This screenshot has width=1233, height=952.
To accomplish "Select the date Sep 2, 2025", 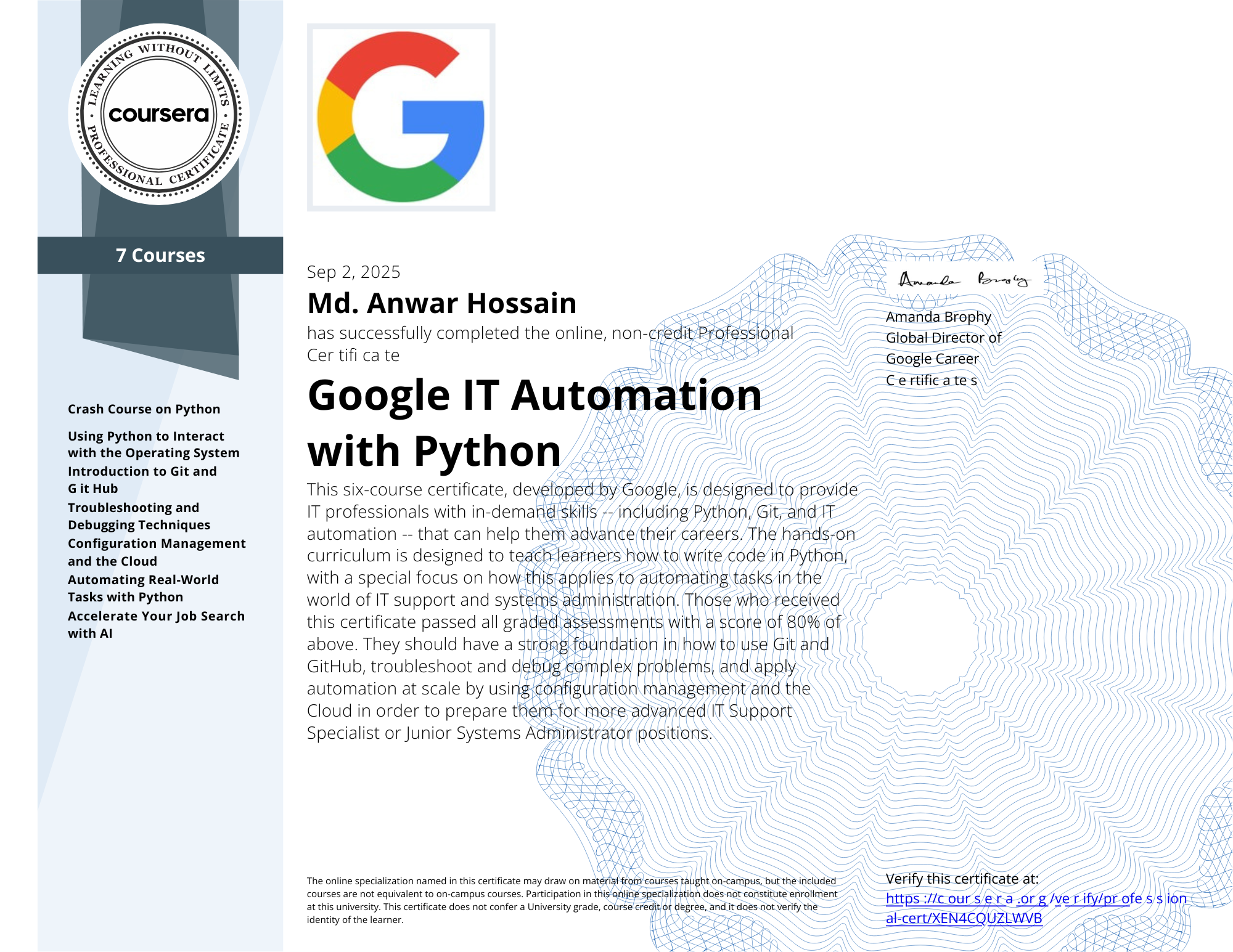I will pos(353,272).
